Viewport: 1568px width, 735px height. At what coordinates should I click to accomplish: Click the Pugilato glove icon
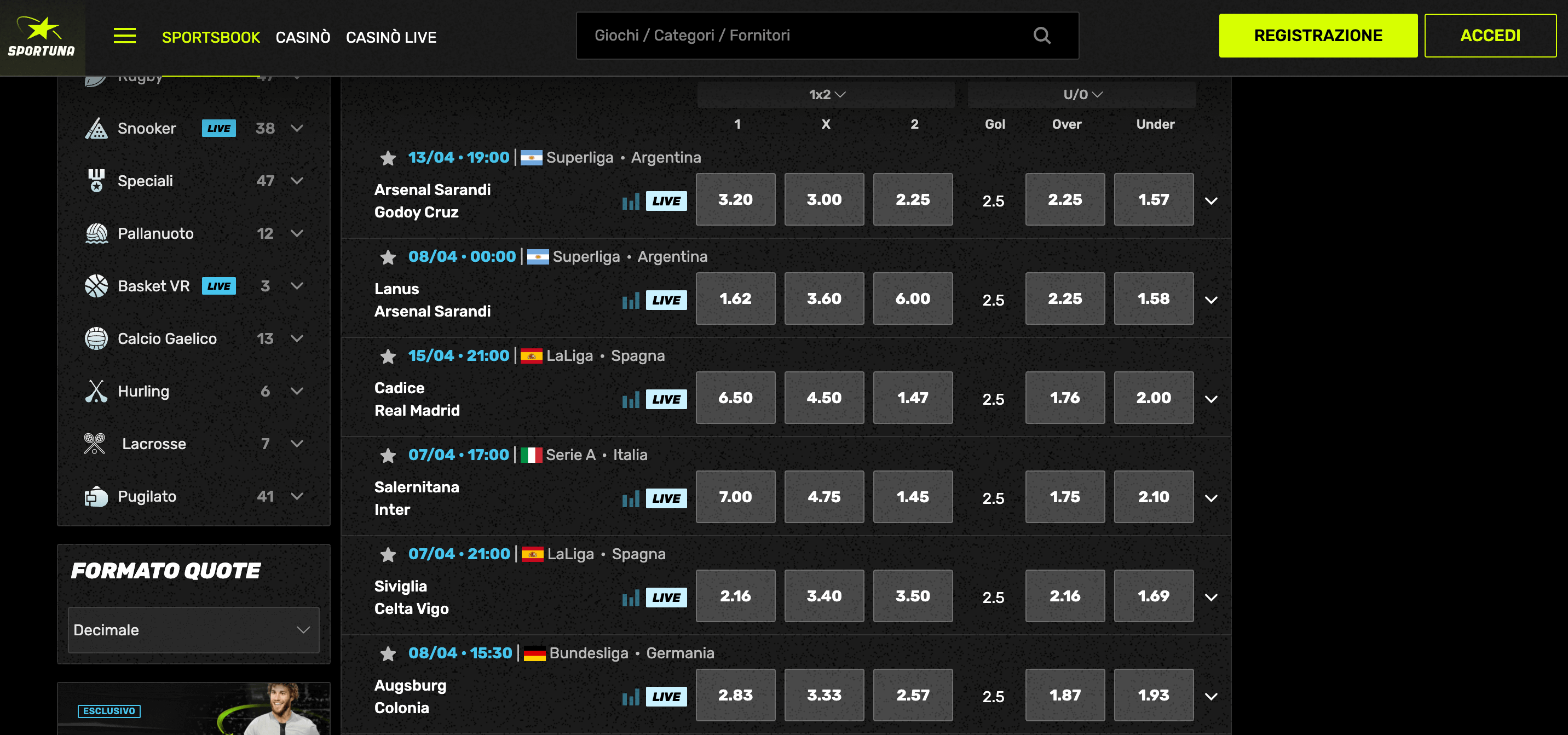point(96,496)
